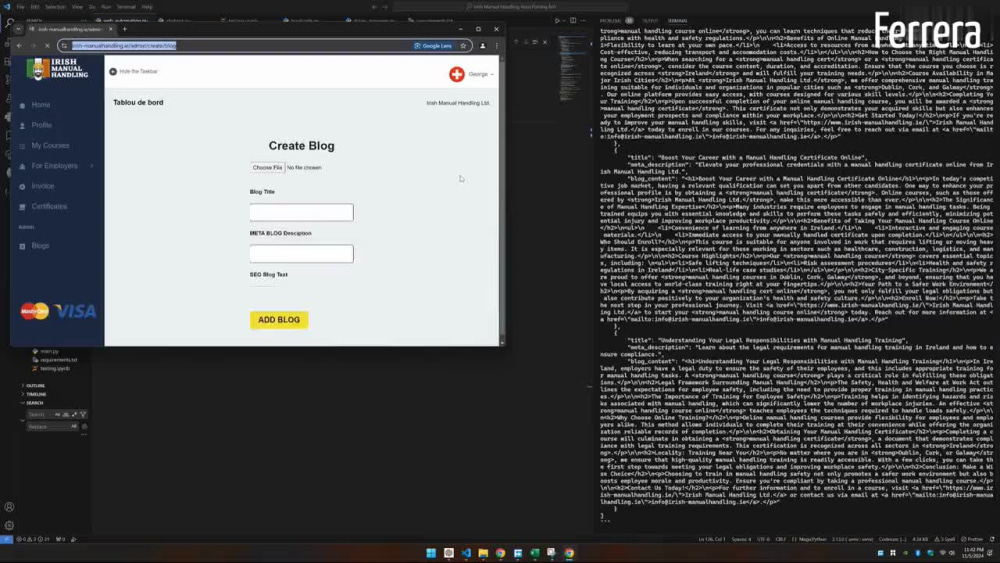The height and width of the screenshot is (563, 1000).
Task: Click the Home item in website sidebar
Action: [40, 105]
